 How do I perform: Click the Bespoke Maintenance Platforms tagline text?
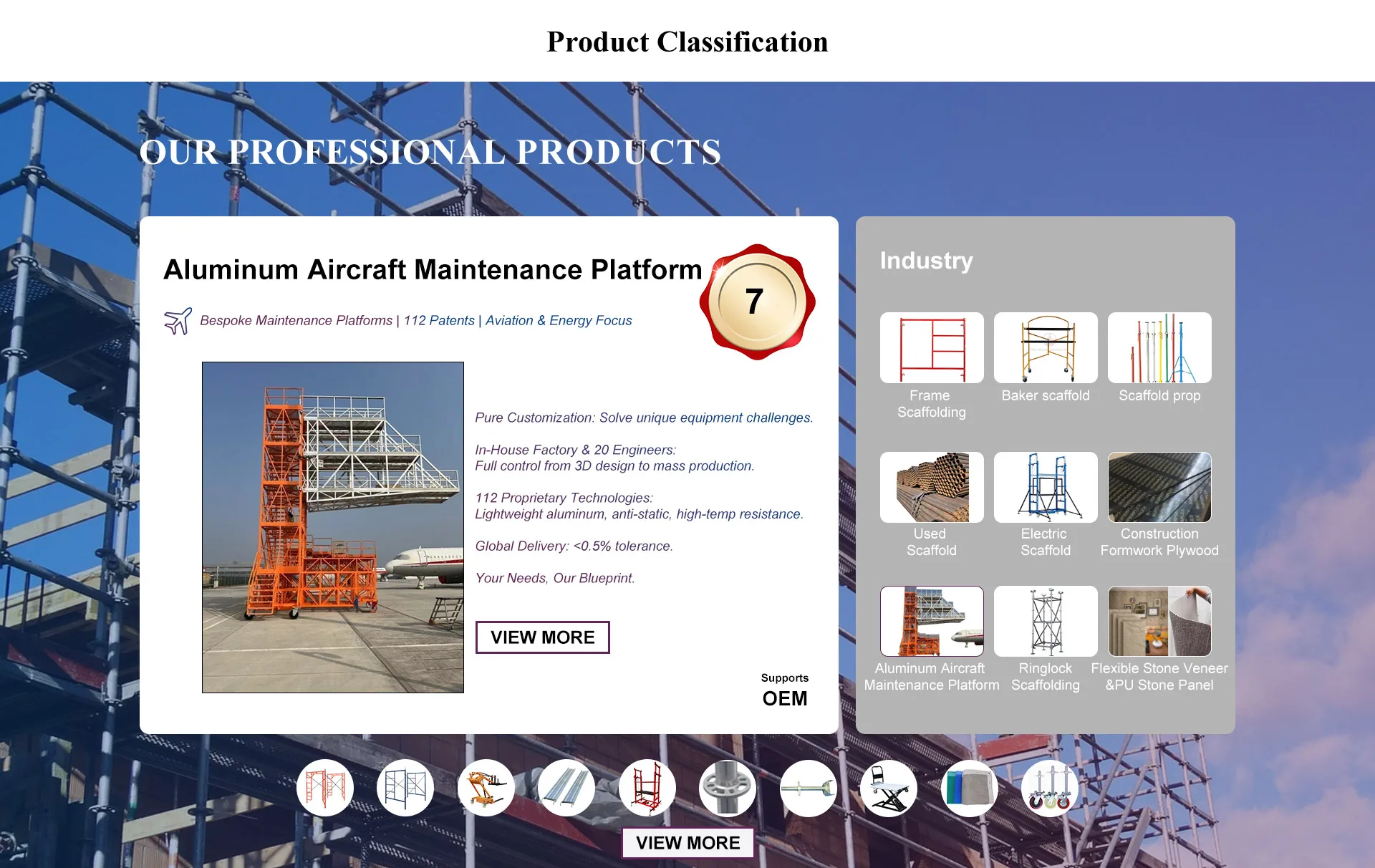(416, 321)
